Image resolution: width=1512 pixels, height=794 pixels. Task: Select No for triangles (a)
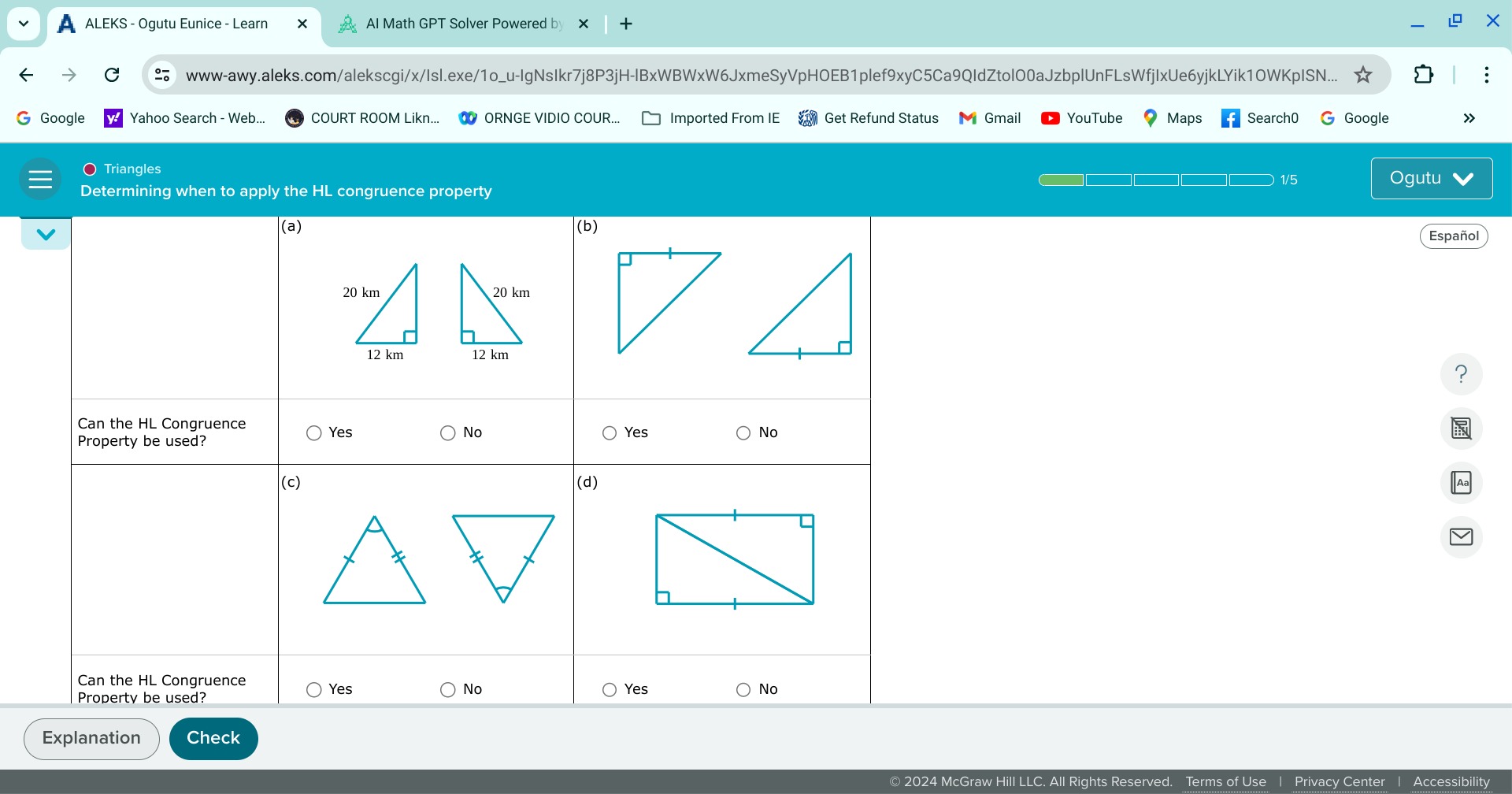tap(448, 433)
